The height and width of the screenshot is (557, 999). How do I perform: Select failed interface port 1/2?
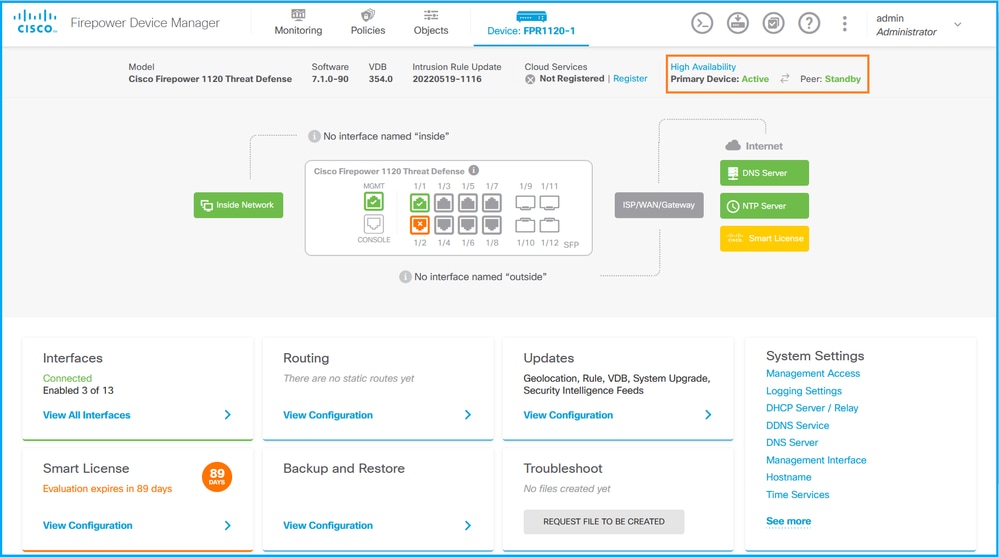tap(420, 225)
